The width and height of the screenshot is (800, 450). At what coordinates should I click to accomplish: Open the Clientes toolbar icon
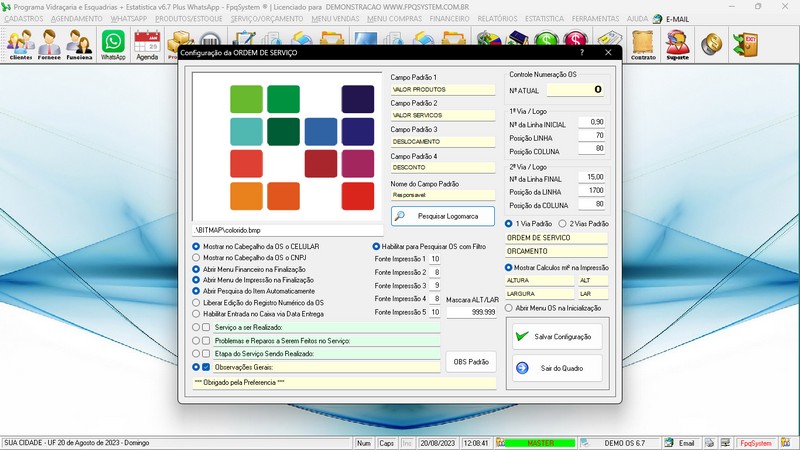[20, 44]
